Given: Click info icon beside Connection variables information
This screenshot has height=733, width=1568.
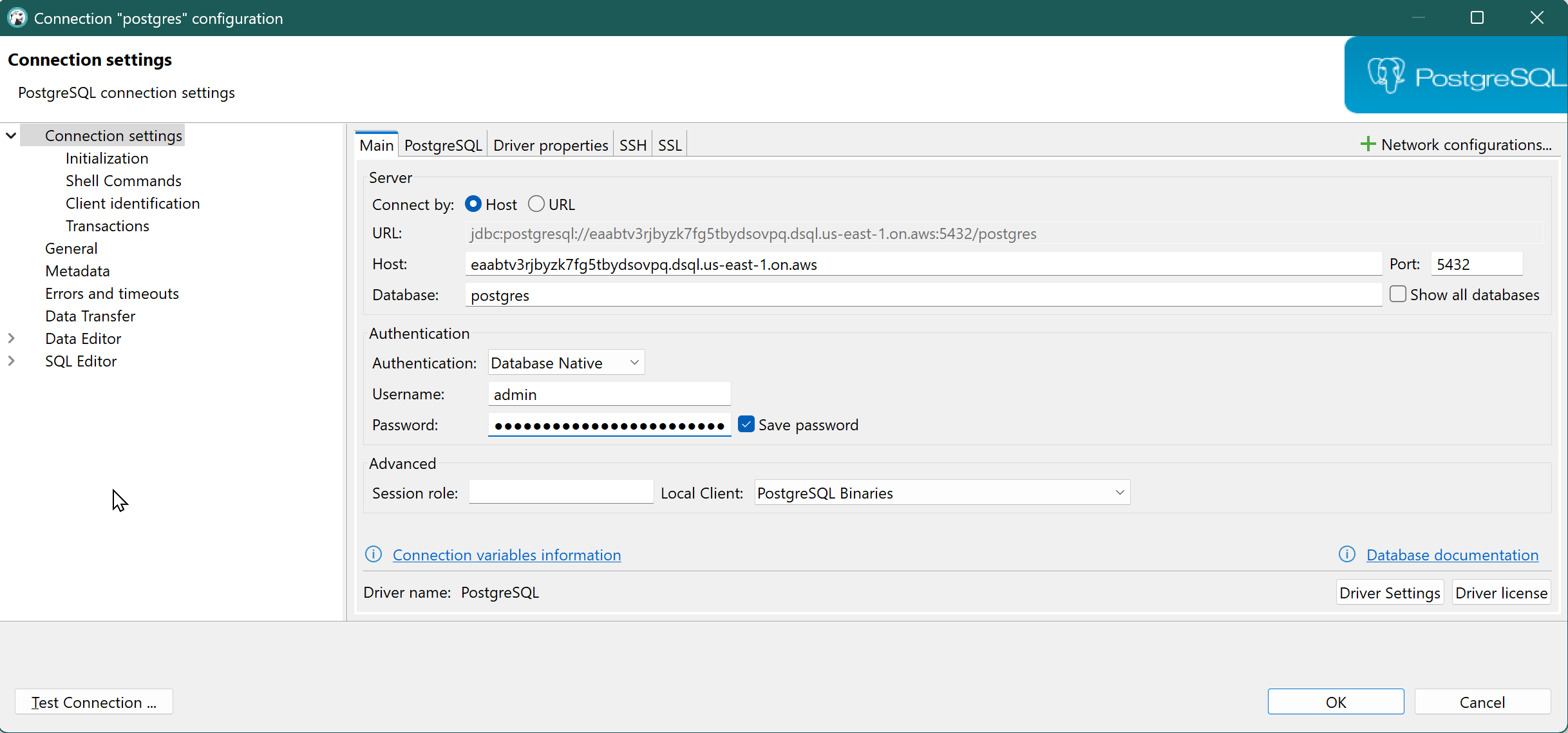Looking at the screenshot, I should (x=373, y=554).
